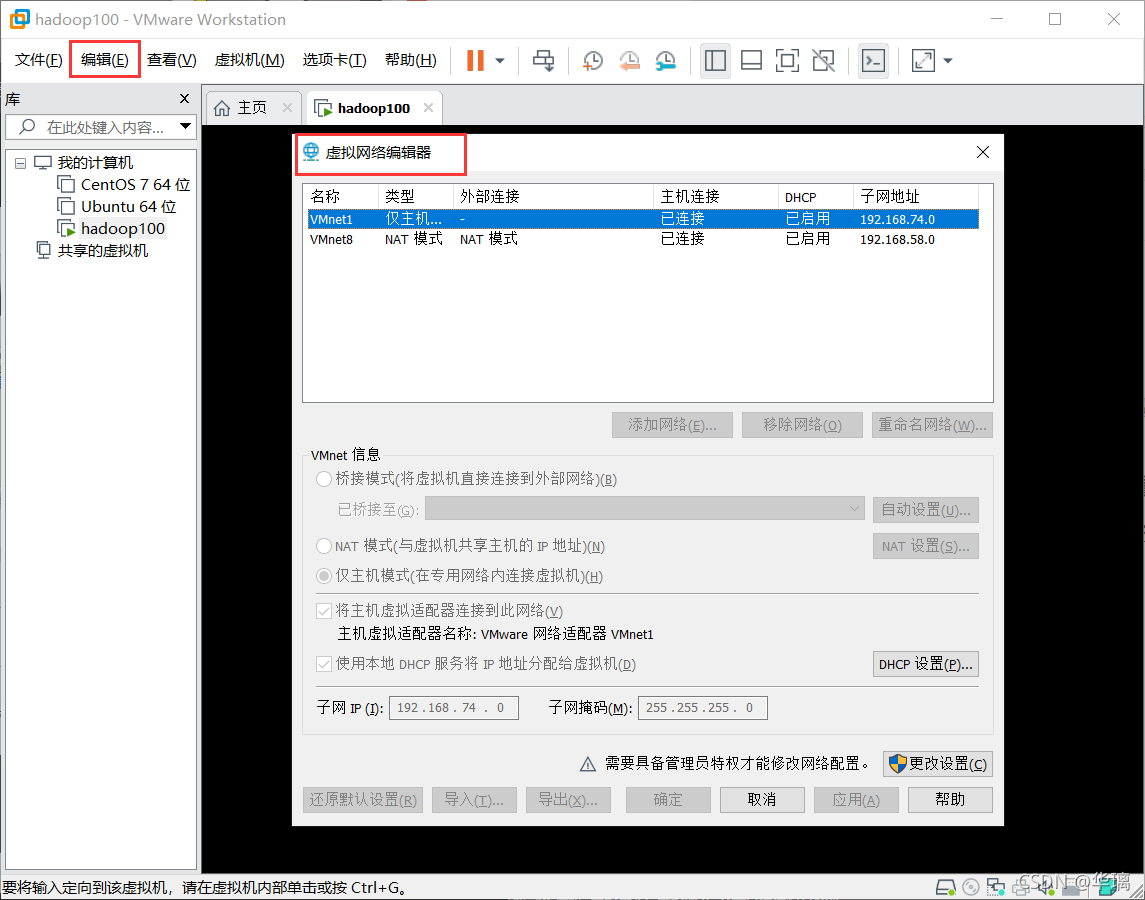The image size is (1145, 900).
Task: Switch to the 主页 tab
Action: coord(252,107)
